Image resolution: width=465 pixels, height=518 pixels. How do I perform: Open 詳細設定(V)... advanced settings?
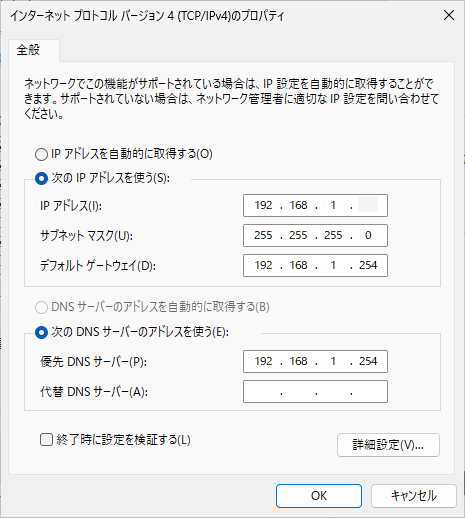[388, 445]
